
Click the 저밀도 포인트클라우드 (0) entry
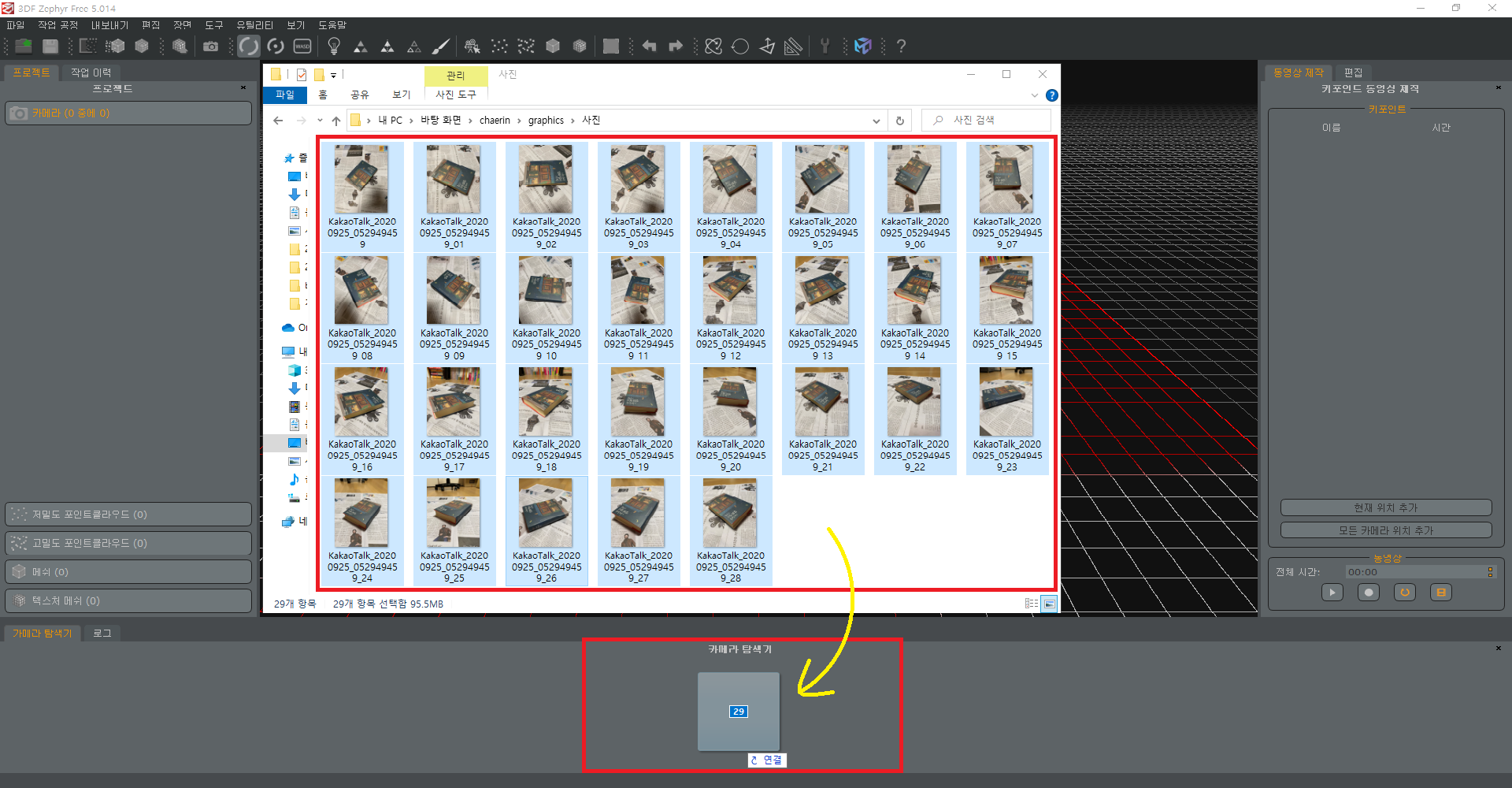(128, 515)
